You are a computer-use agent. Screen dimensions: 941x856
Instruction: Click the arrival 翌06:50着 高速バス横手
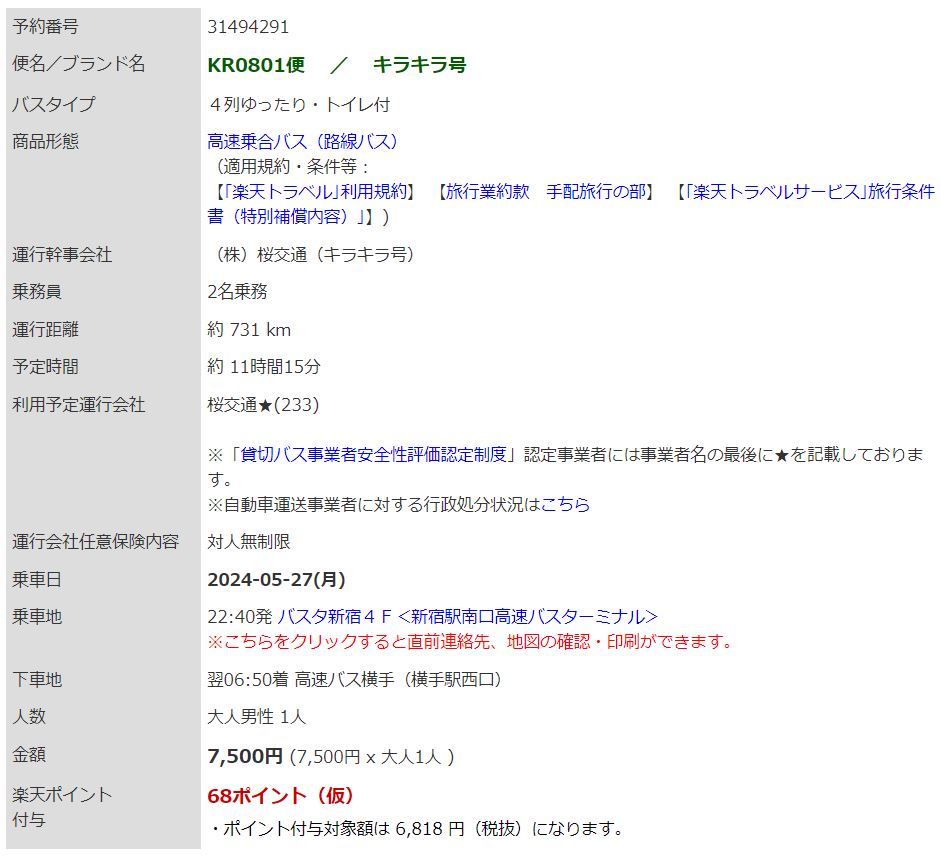tap(355, 680)
